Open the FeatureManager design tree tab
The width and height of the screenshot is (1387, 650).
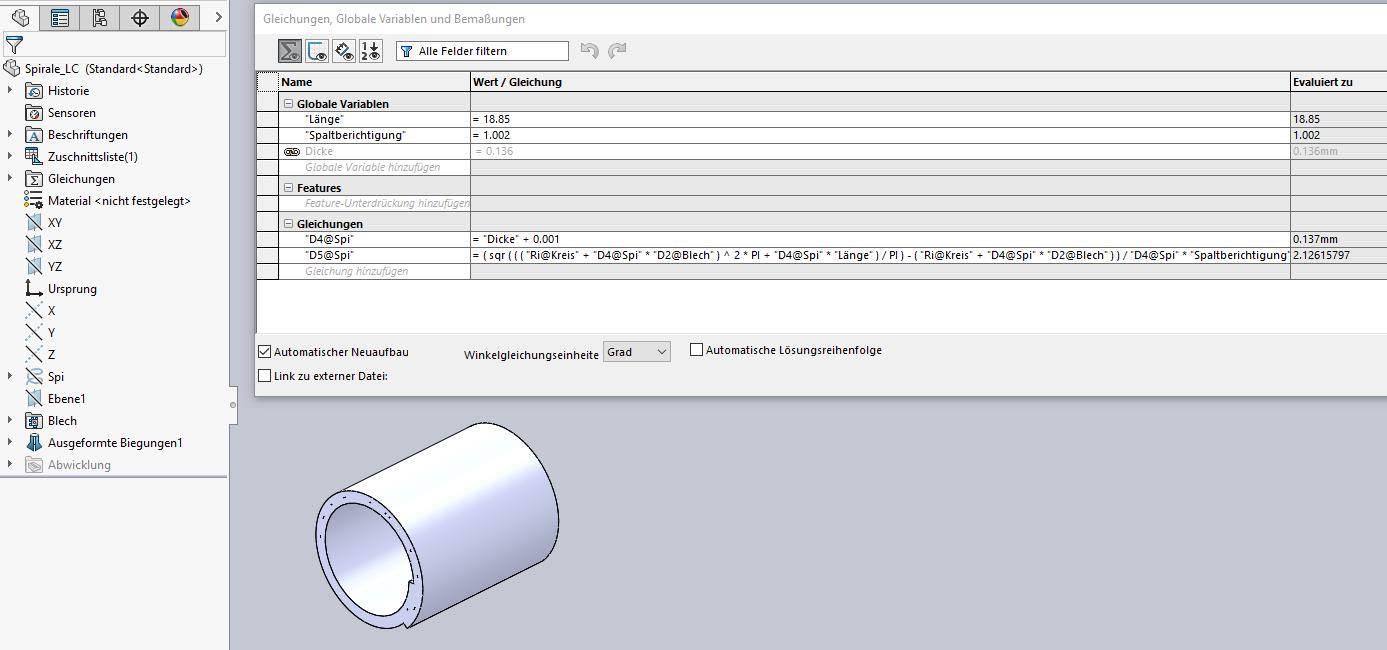20,17
